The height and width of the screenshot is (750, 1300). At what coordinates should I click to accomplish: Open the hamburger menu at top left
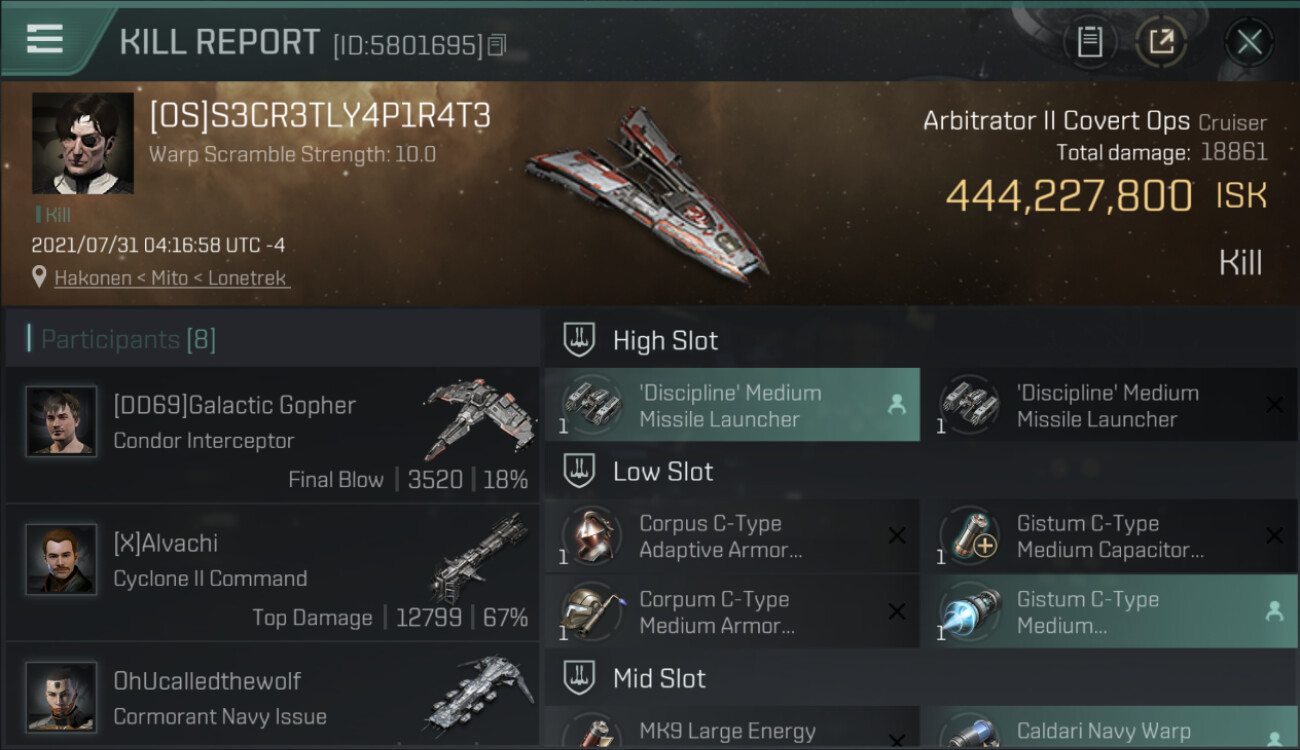(45, 39)
